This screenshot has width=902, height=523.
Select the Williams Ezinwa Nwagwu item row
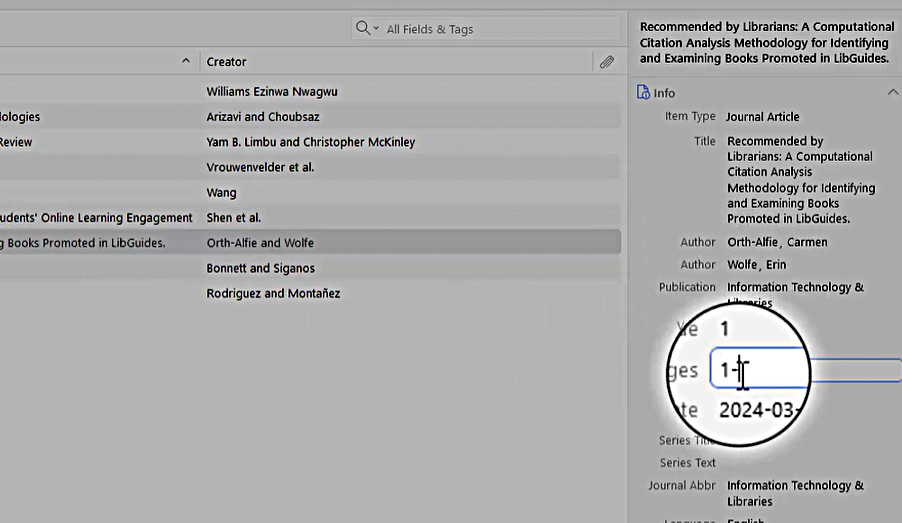(272, 92)
